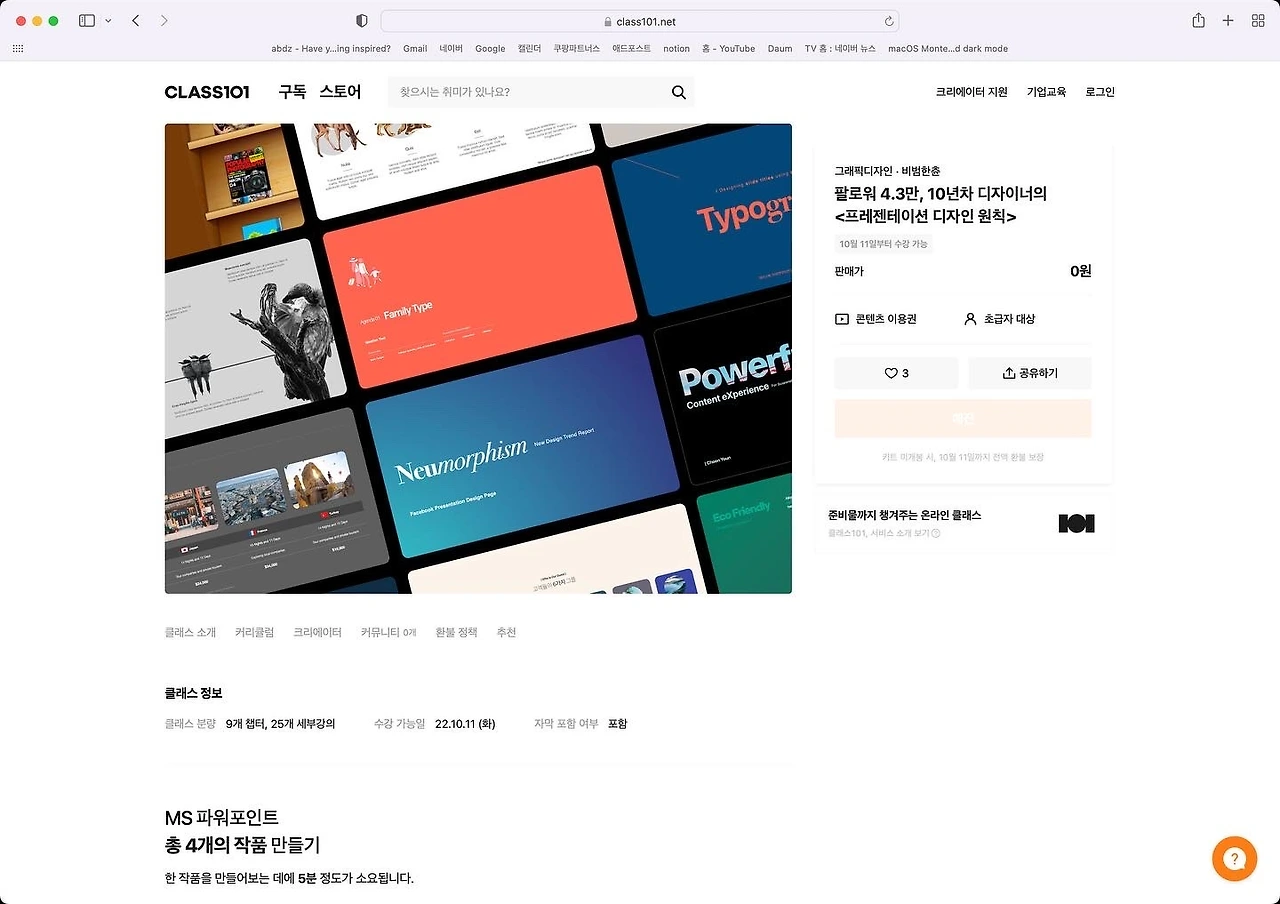Open the 홈 - YouTube bookmark
This screenshot has width=1280, height=904.
(x=728, y=48)
